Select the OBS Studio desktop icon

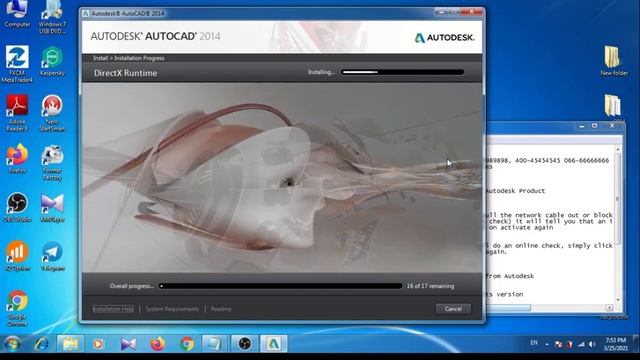[17, 207]
